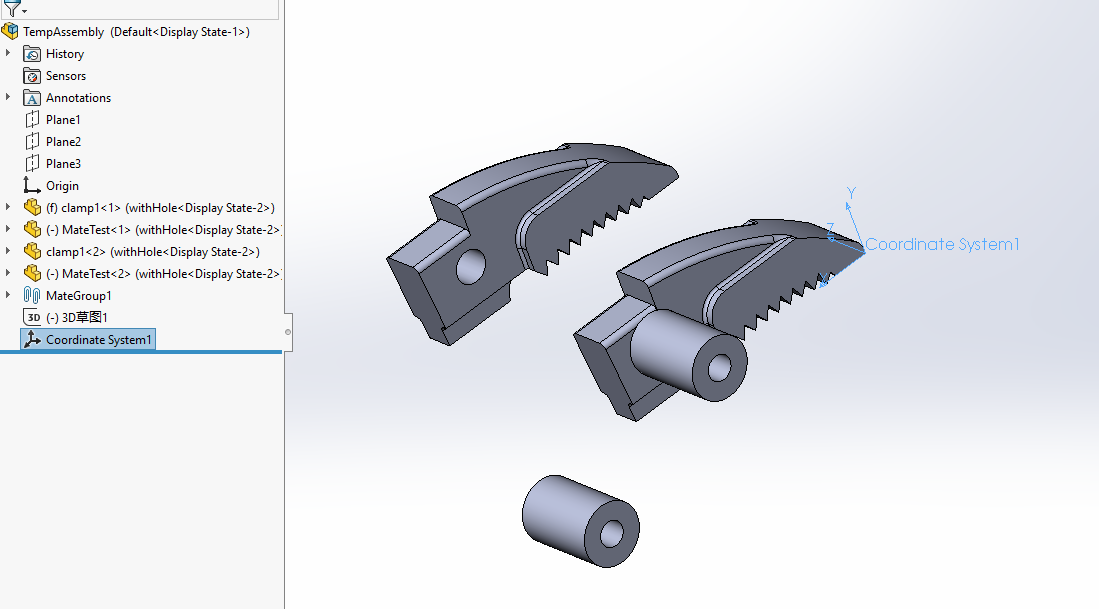Select (f) clamp1<1> component label
The width and height of the screenshot is (1099, 609).
pos(161,208)
